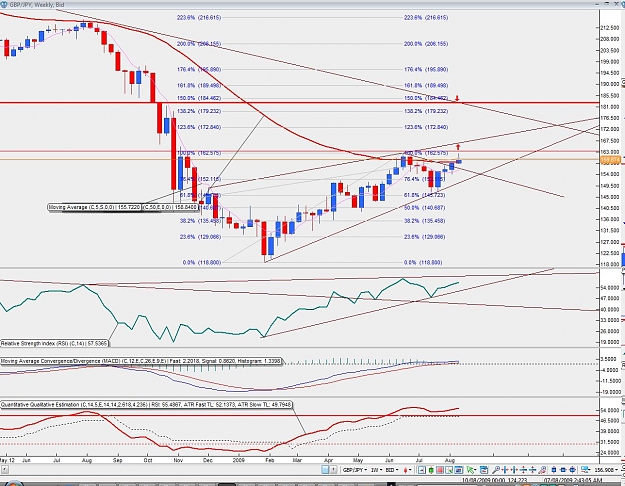This screenshot has height=486, width=625.
Task: Open the 156.908 price dropdown in toolbar
Action: pyautogui.click(x=606, y=470)
